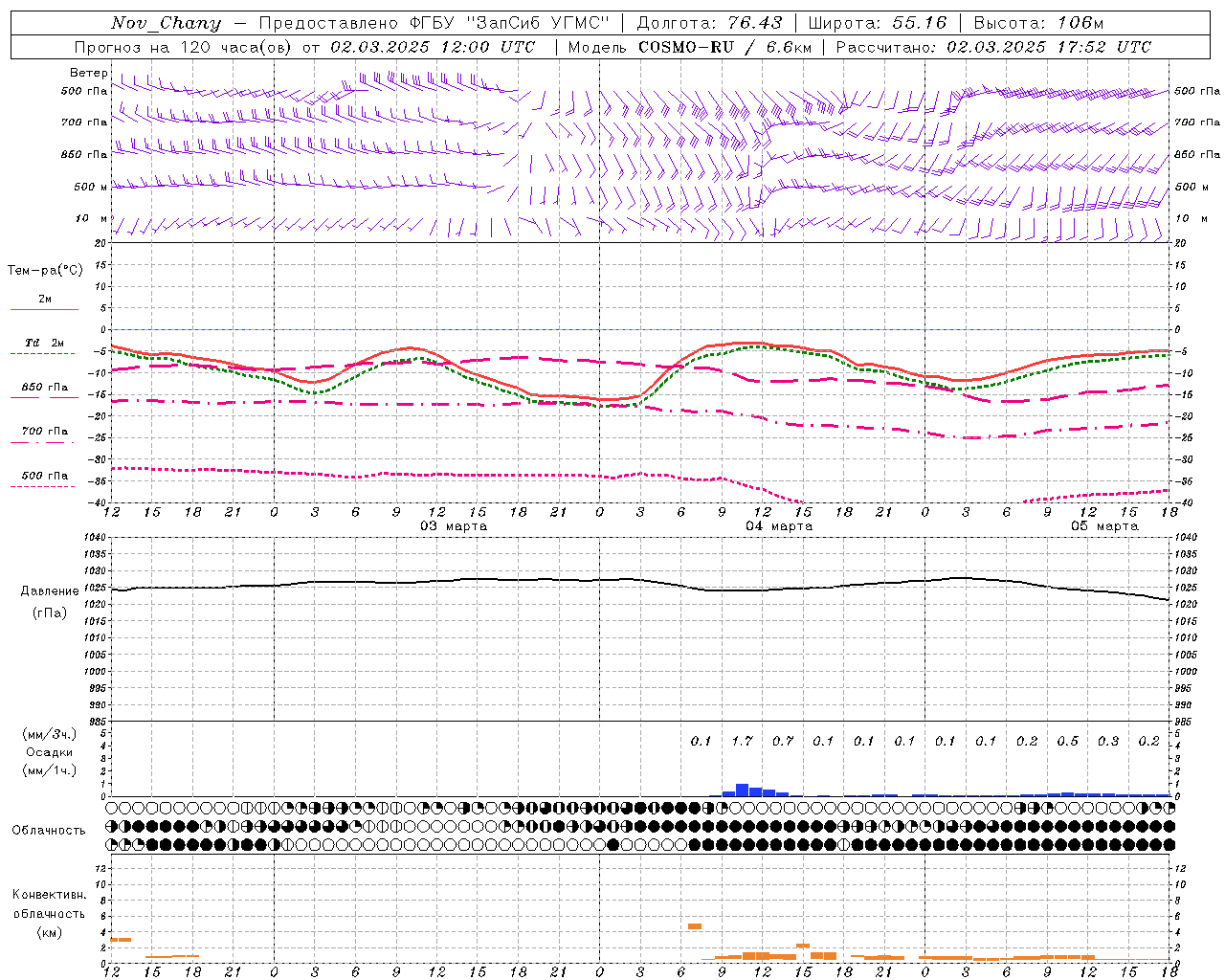
Task: Click the Ветер wind panel label
Action: 89,73
